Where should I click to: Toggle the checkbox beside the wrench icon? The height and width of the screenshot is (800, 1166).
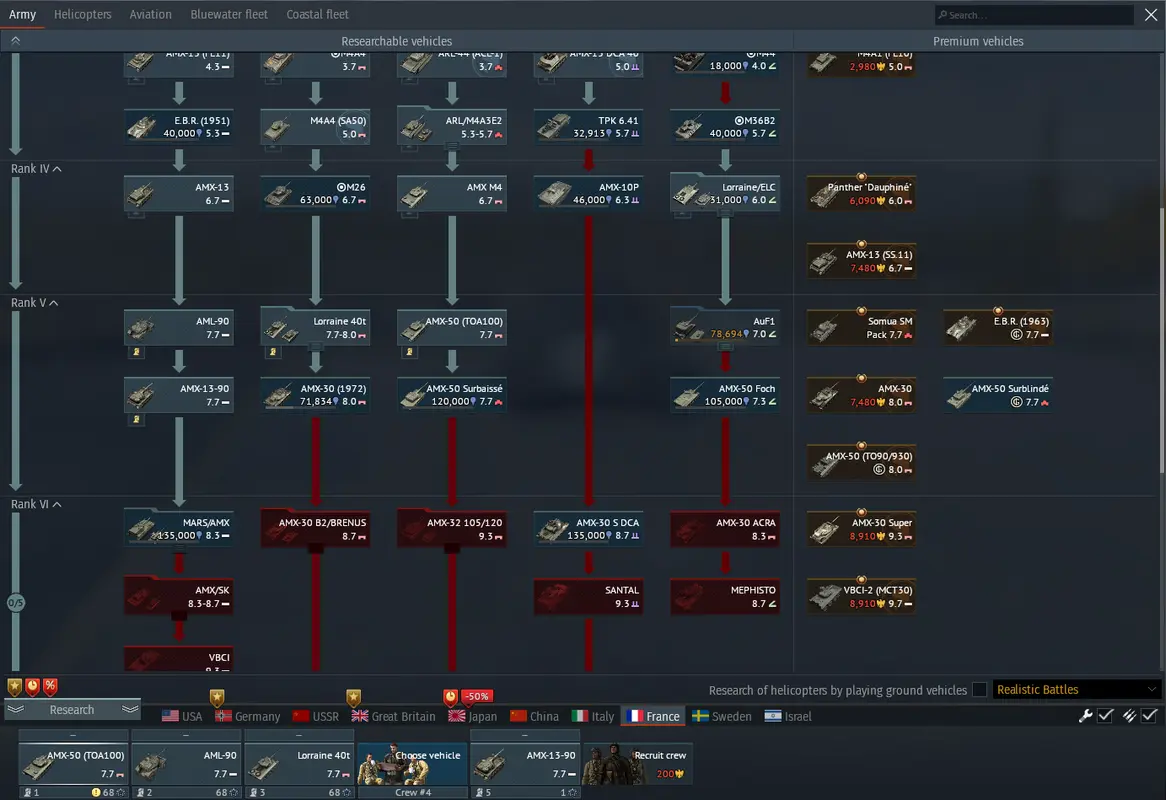tap(1106, 716)
